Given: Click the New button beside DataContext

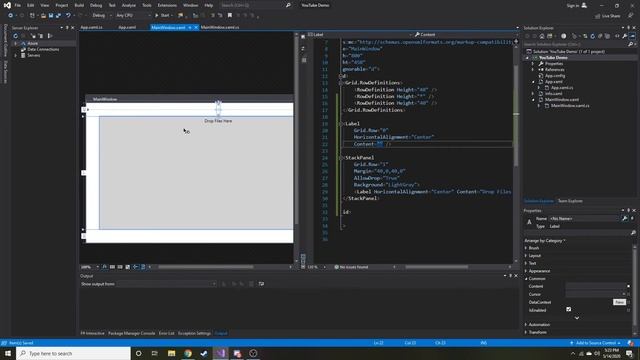Looking at the screenshot, I should point(619,302).
